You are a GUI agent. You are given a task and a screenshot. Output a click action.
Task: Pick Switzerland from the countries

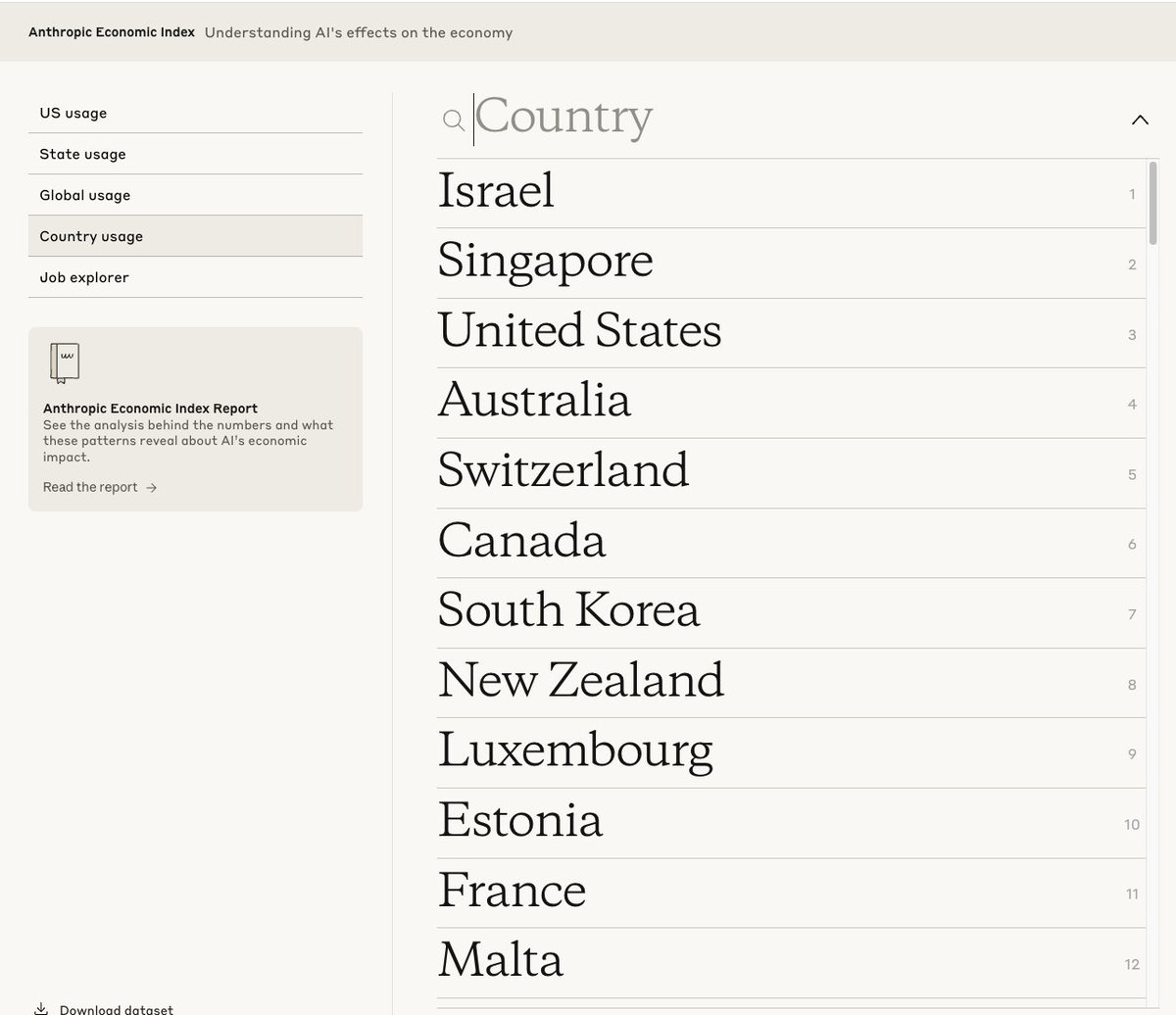(791, 473)
